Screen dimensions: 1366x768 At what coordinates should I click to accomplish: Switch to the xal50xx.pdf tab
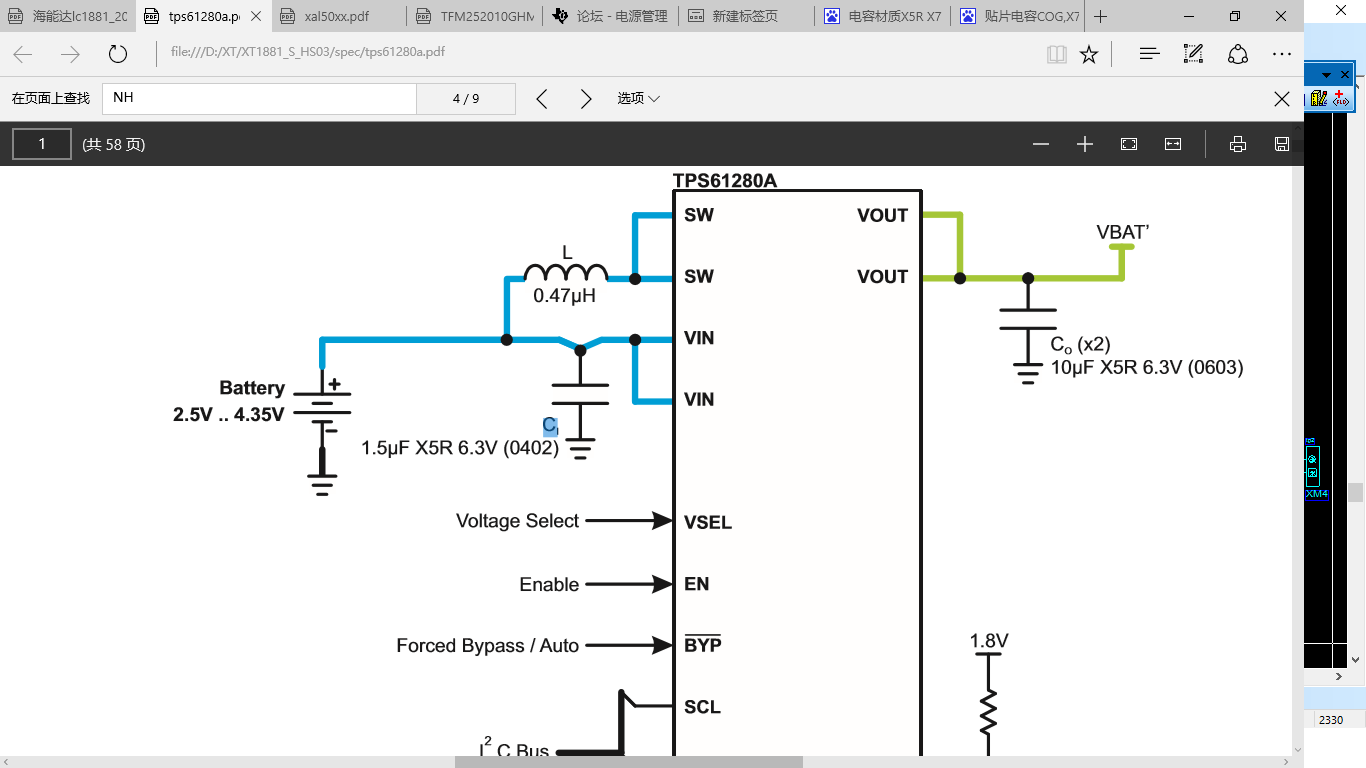point(340,16)
